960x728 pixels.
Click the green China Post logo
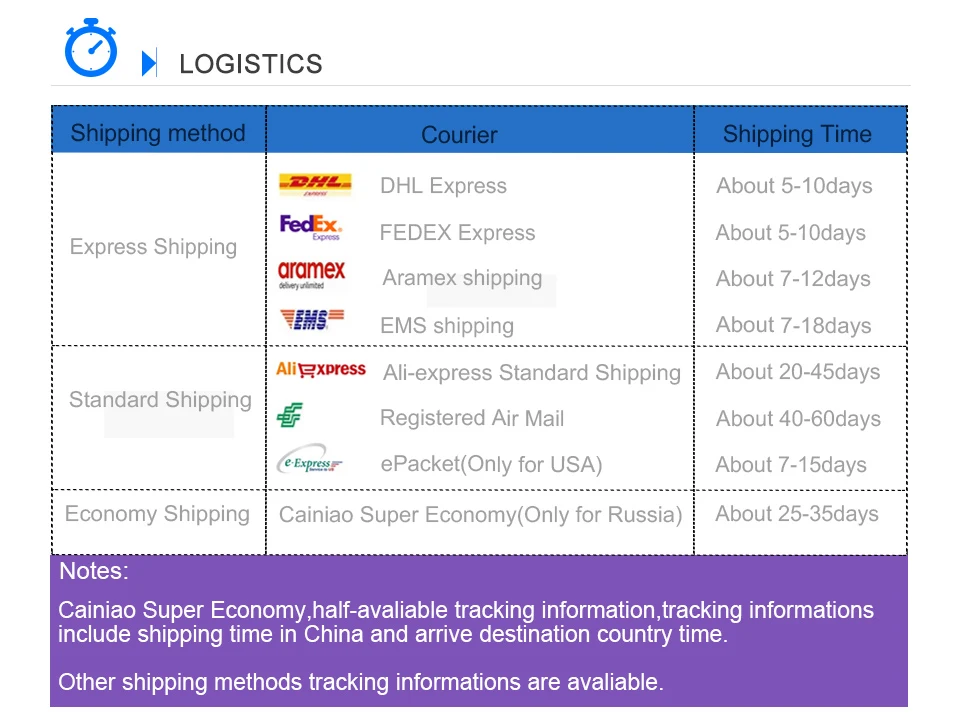click(x=290, y=415)
